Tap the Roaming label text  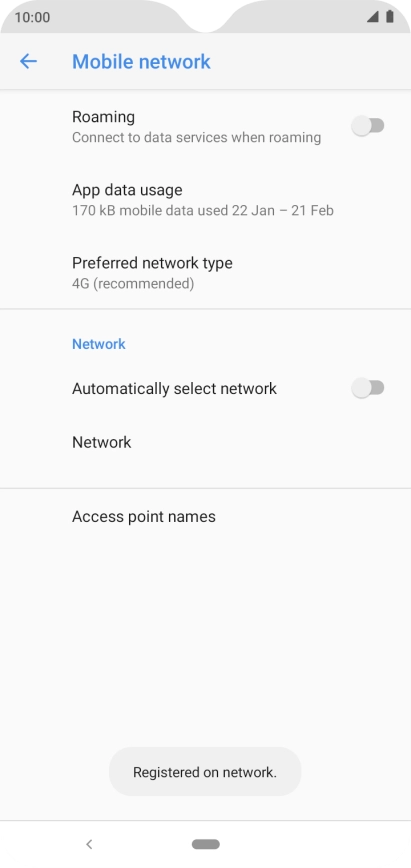(x=104, y=117)
